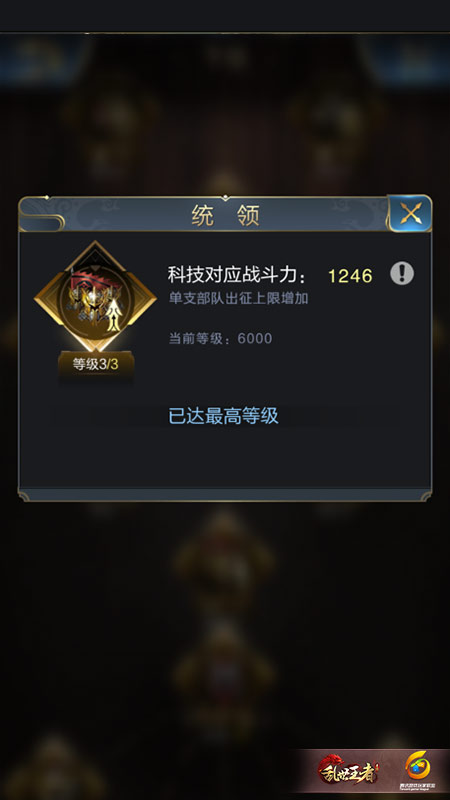Click the 单支部队出征上限增加 description text
The height and width of the screenshot is (800, 450).
tap(238, 298)
